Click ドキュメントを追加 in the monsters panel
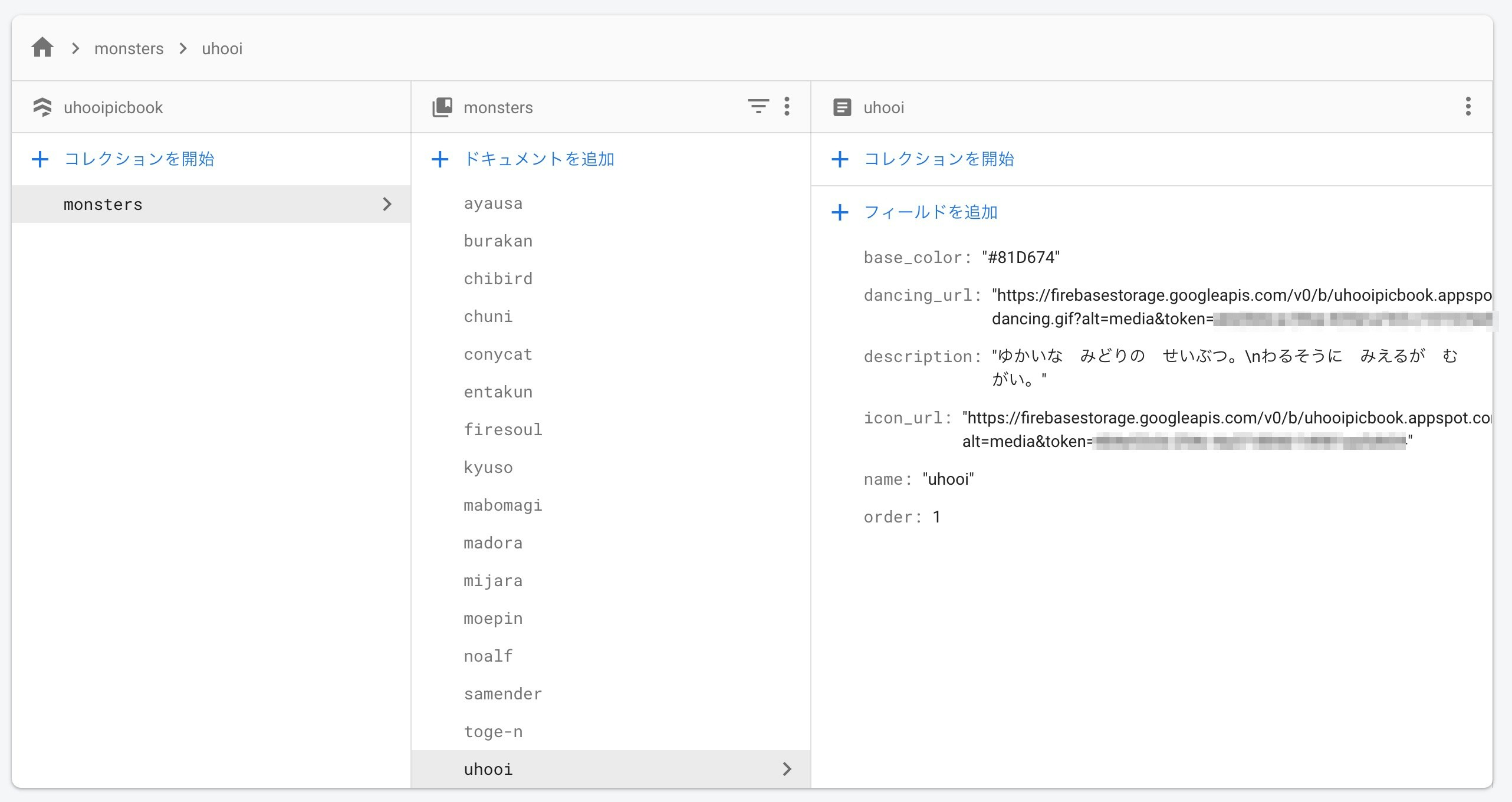1512x802 pixels. click(x=538, y=159)
